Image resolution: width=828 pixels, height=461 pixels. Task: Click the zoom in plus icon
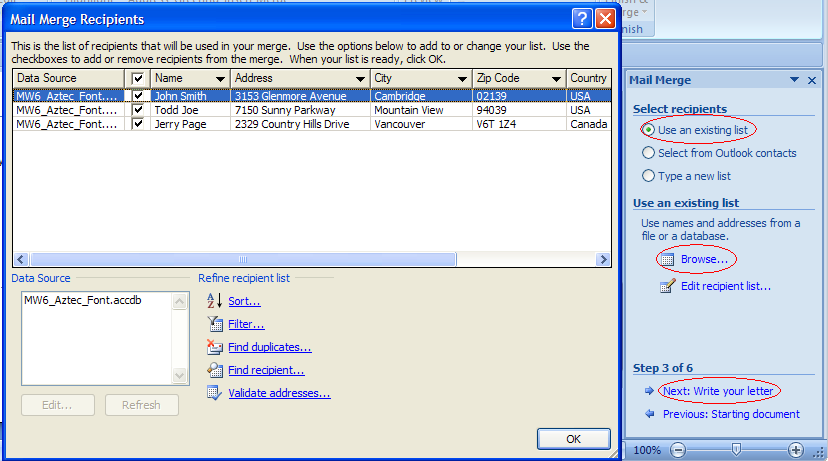pos(796,450)
